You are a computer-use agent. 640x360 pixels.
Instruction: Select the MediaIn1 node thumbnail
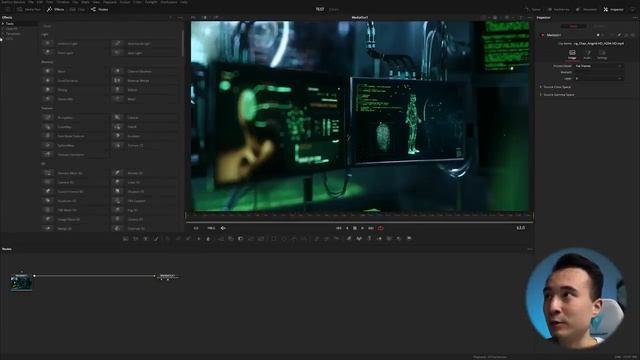pyautogui.click(x=21, y=282)
